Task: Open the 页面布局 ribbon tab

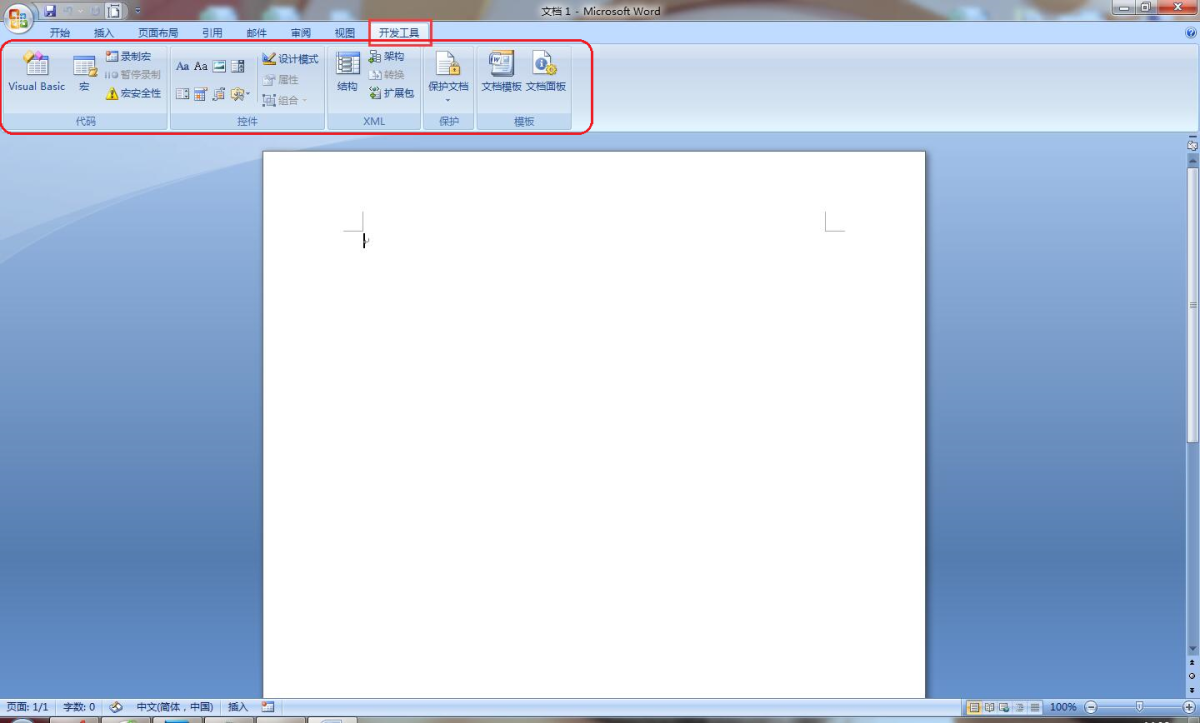Action: 158,33
